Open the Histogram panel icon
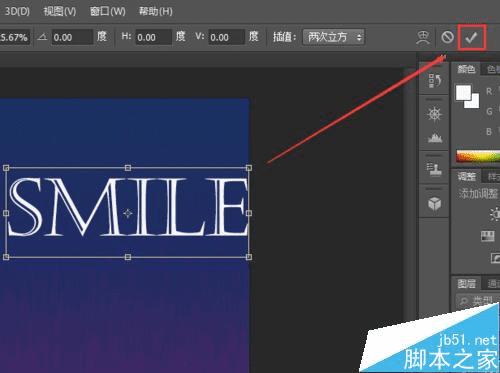The height and width of the screenshot is (373, 500). 435,137
